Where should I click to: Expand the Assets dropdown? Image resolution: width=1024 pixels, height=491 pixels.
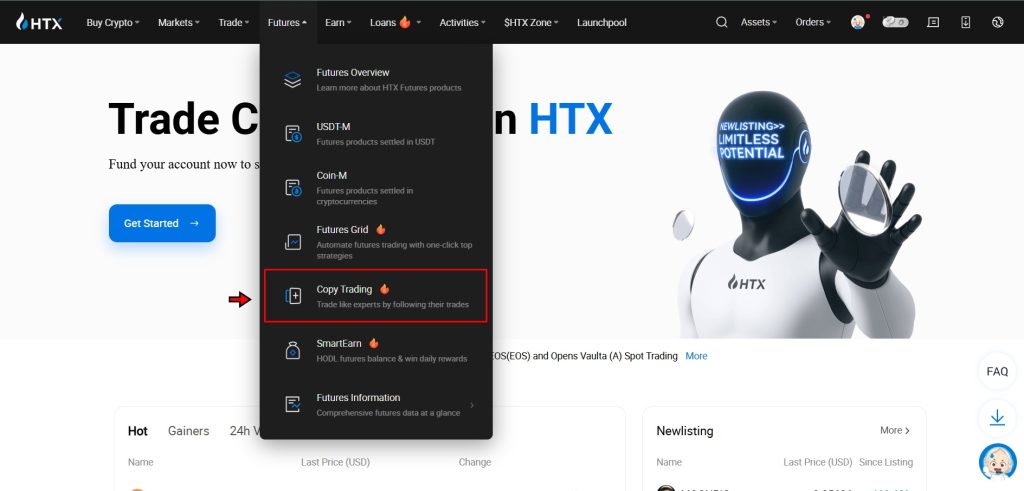click(759, 22)
